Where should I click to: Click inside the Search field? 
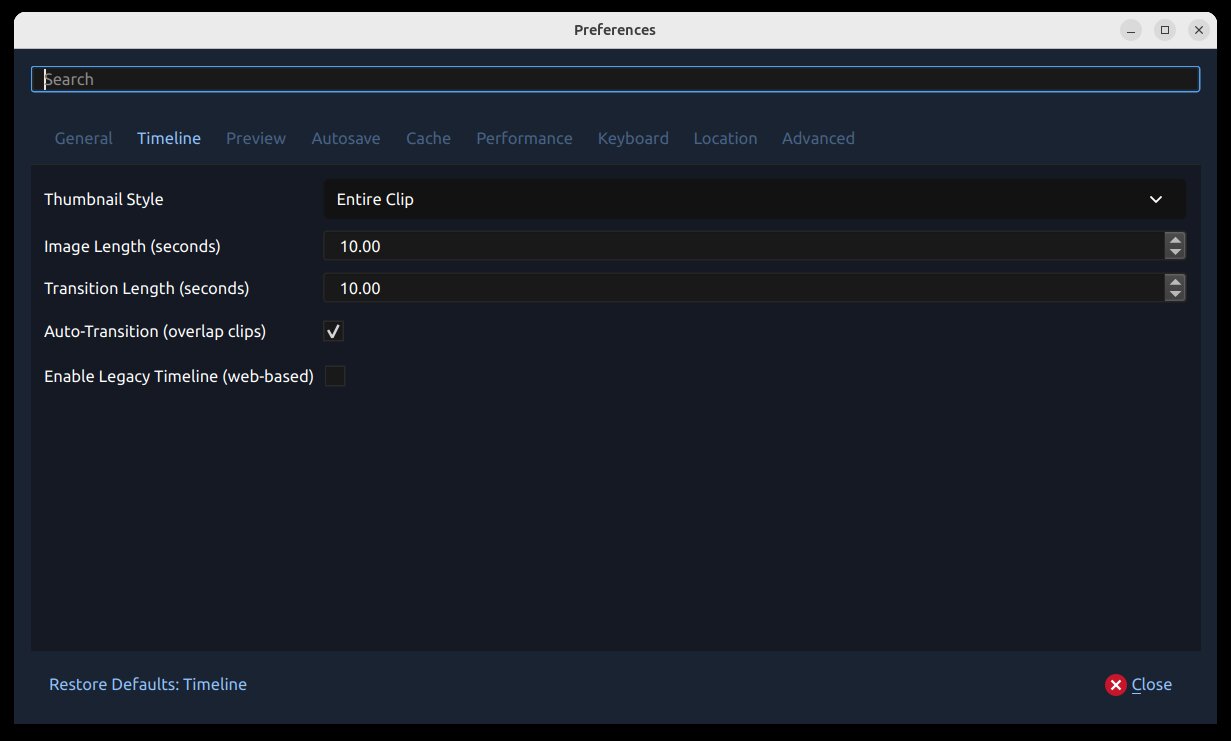tap(615, 79)
